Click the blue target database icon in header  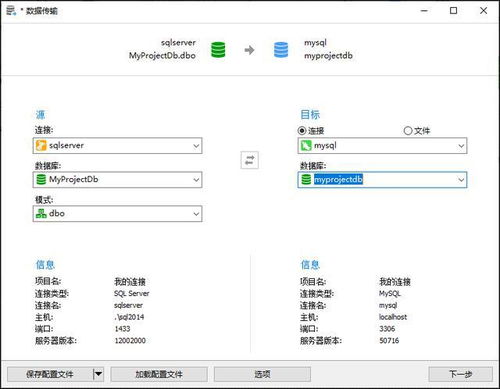[281, 50]
